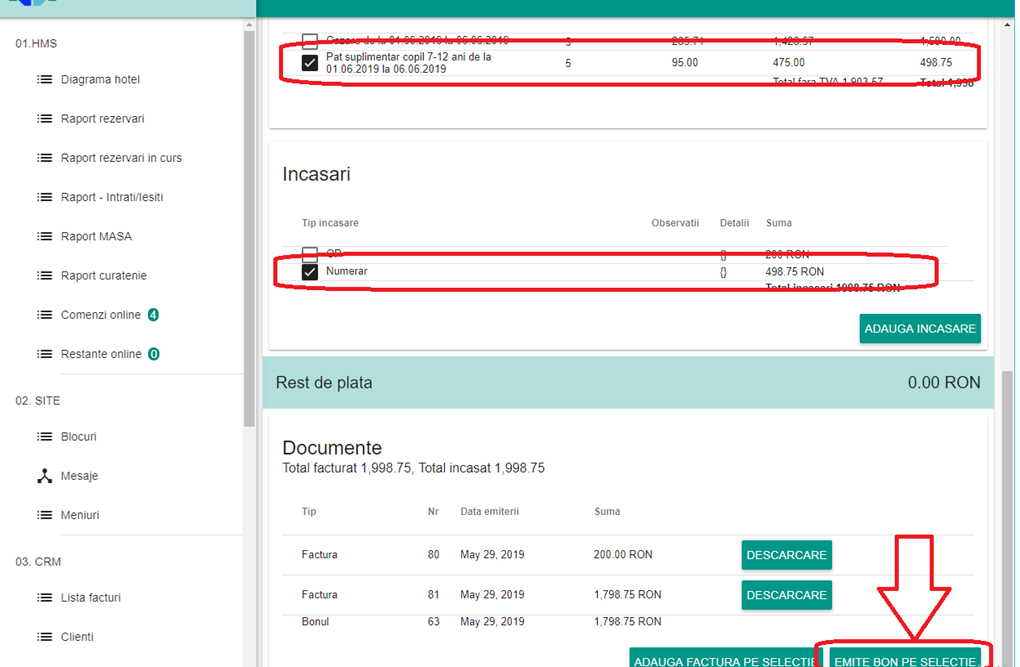
Task: Open Diagrama hotel menu item
Action: pyautogui.click(x=100, y=79)
